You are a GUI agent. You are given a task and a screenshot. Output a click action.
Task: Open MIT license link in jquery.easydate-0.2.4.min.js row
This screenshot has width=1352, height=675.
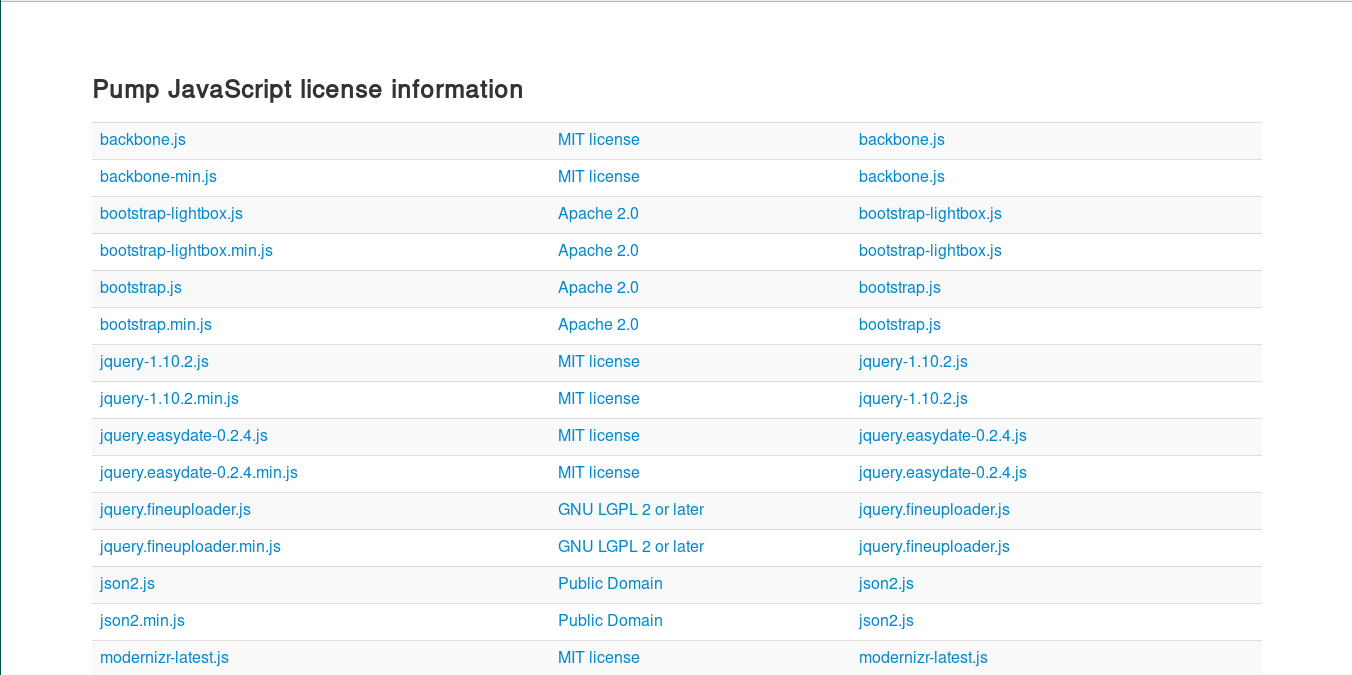[599, 473]
